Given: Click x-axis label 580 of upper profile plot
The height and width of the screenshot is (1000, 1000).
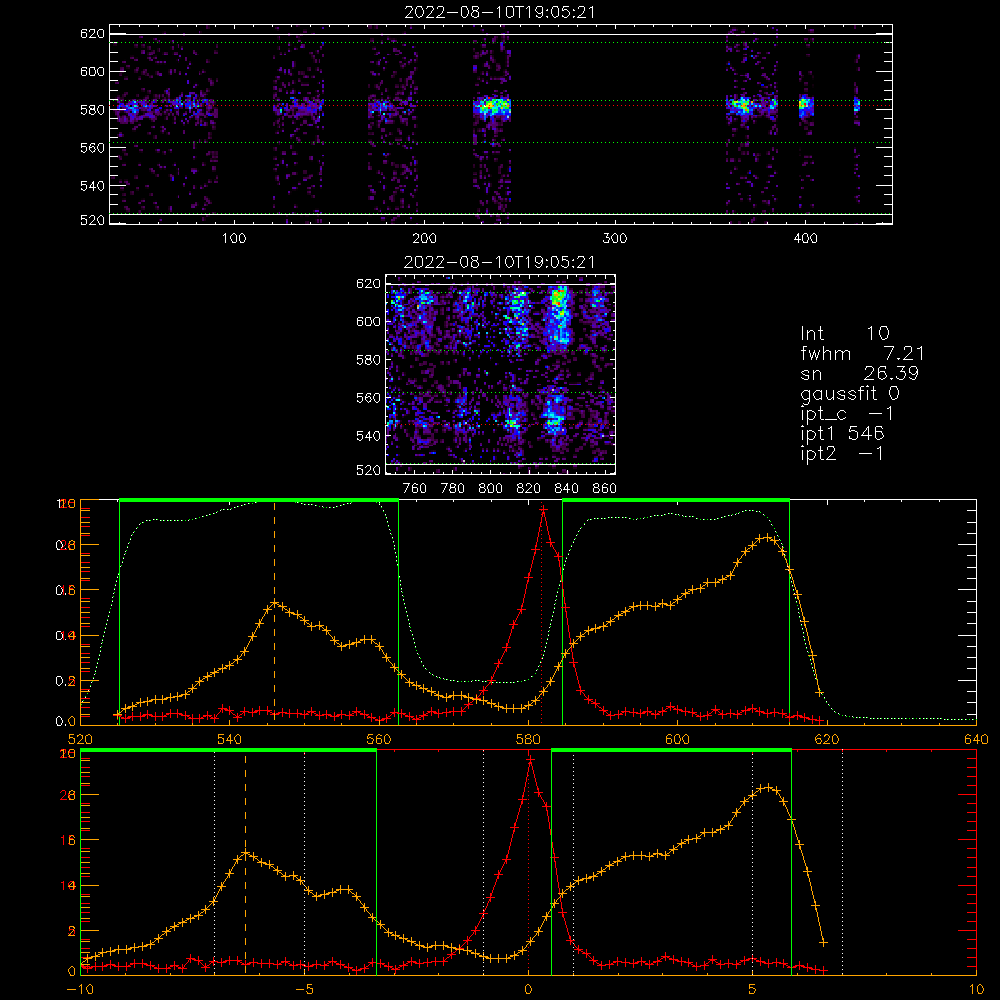Looking at the screenshot, I should [x=528, y=739].
